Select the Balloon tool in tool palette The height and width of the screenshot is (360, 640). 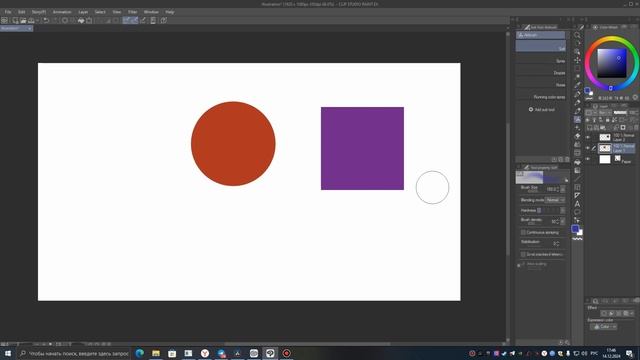click(x=577, y=212)
